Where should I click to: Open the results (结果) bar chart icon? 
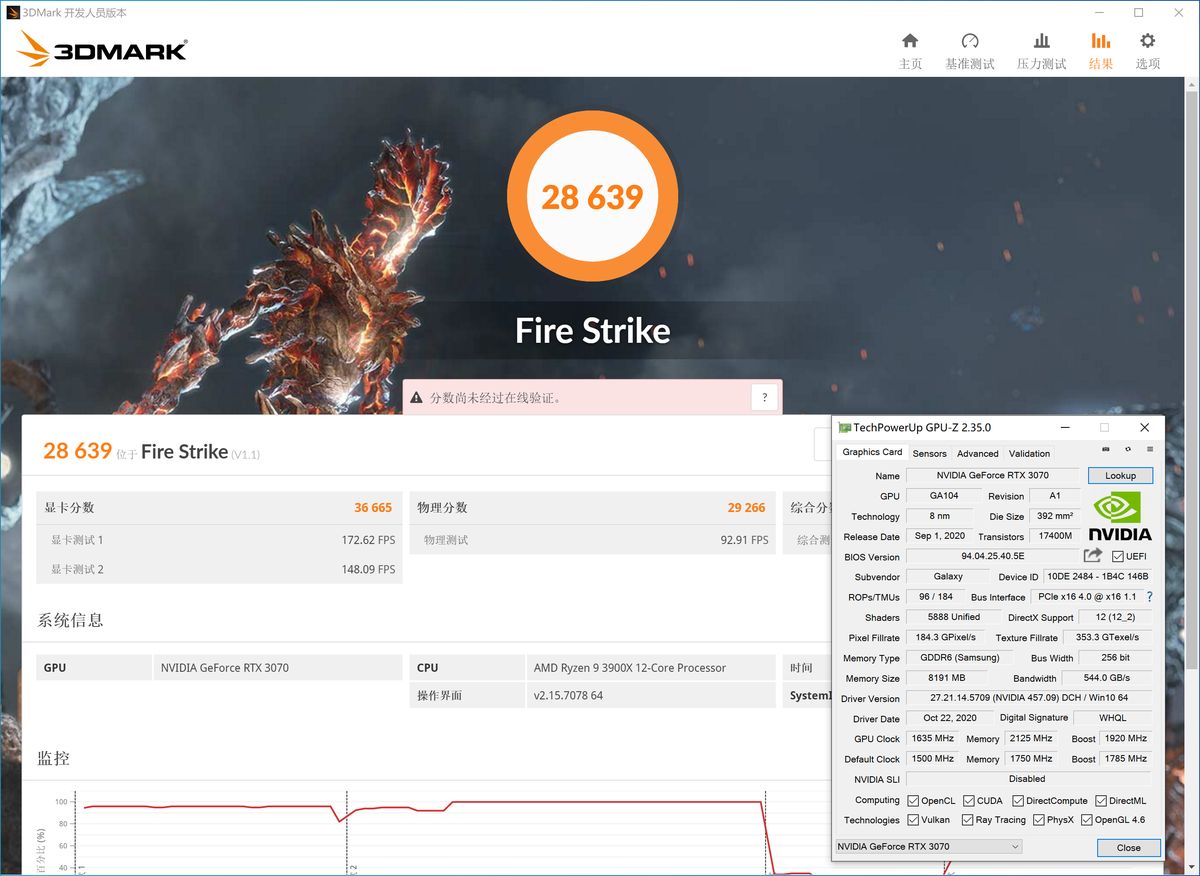(x=1100, y=41)
